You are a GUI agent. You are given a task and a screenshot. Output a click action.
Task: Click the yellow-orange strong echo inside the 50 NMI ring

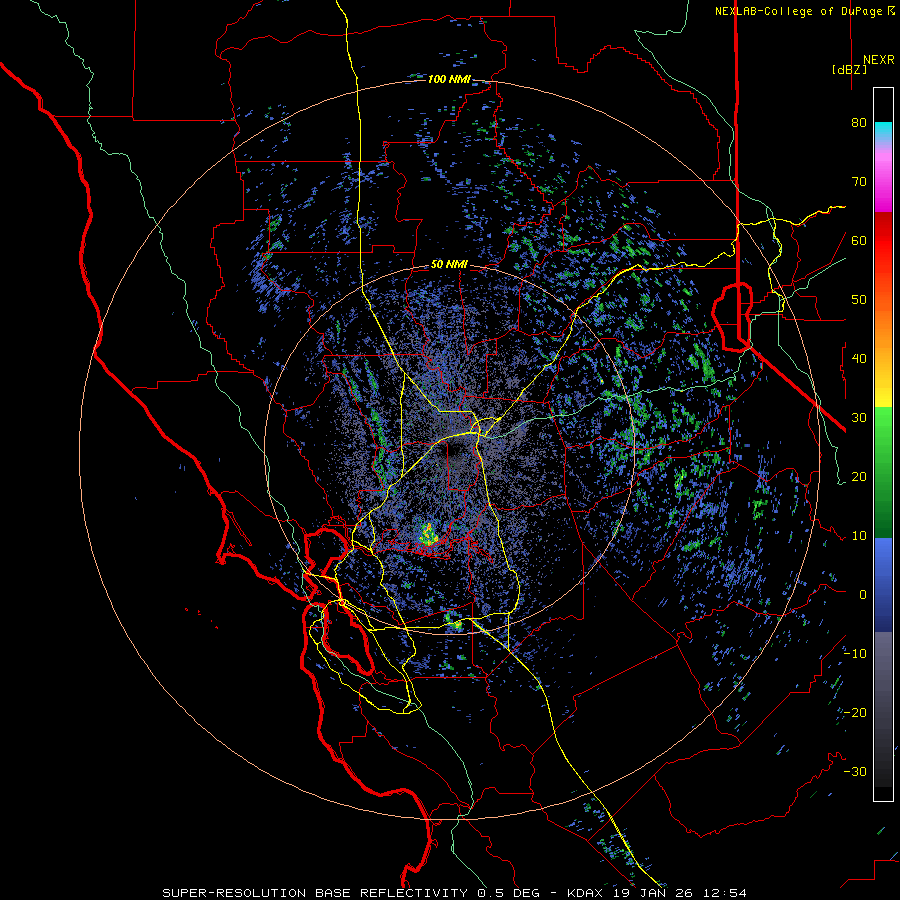pos(428,534)
